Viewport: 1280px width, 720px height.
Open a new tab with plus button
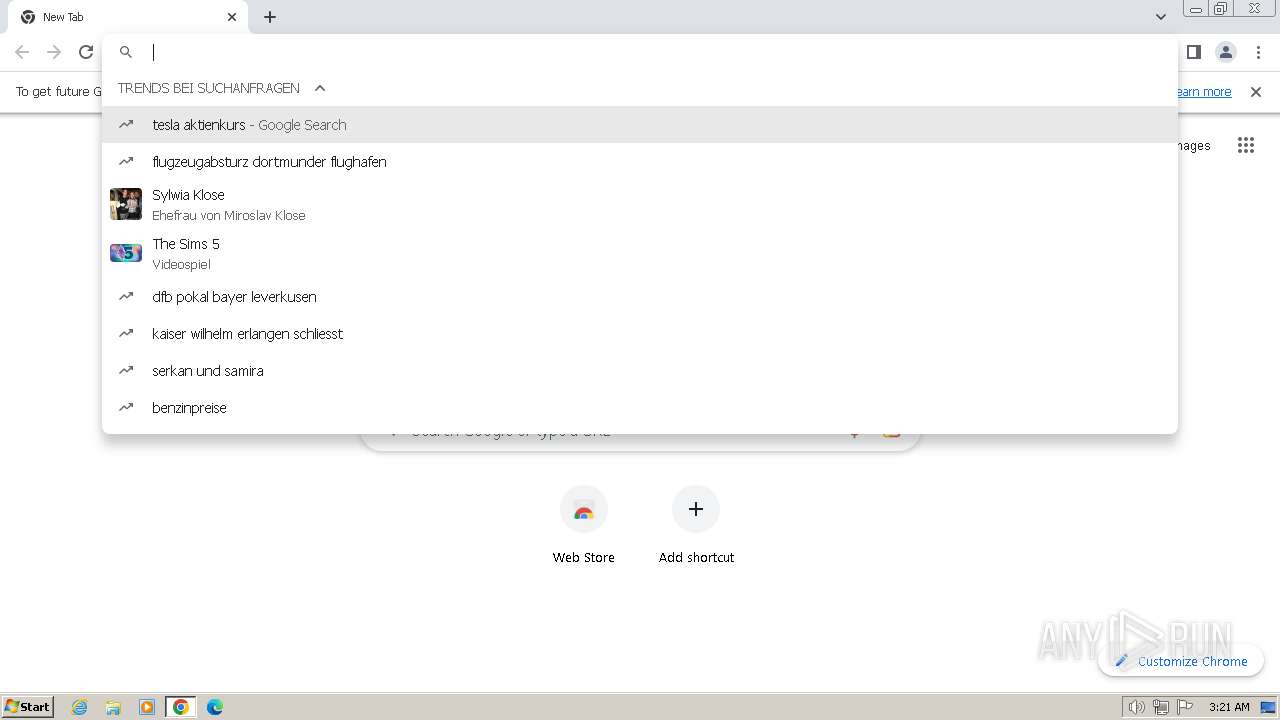(x=270, y=17)
